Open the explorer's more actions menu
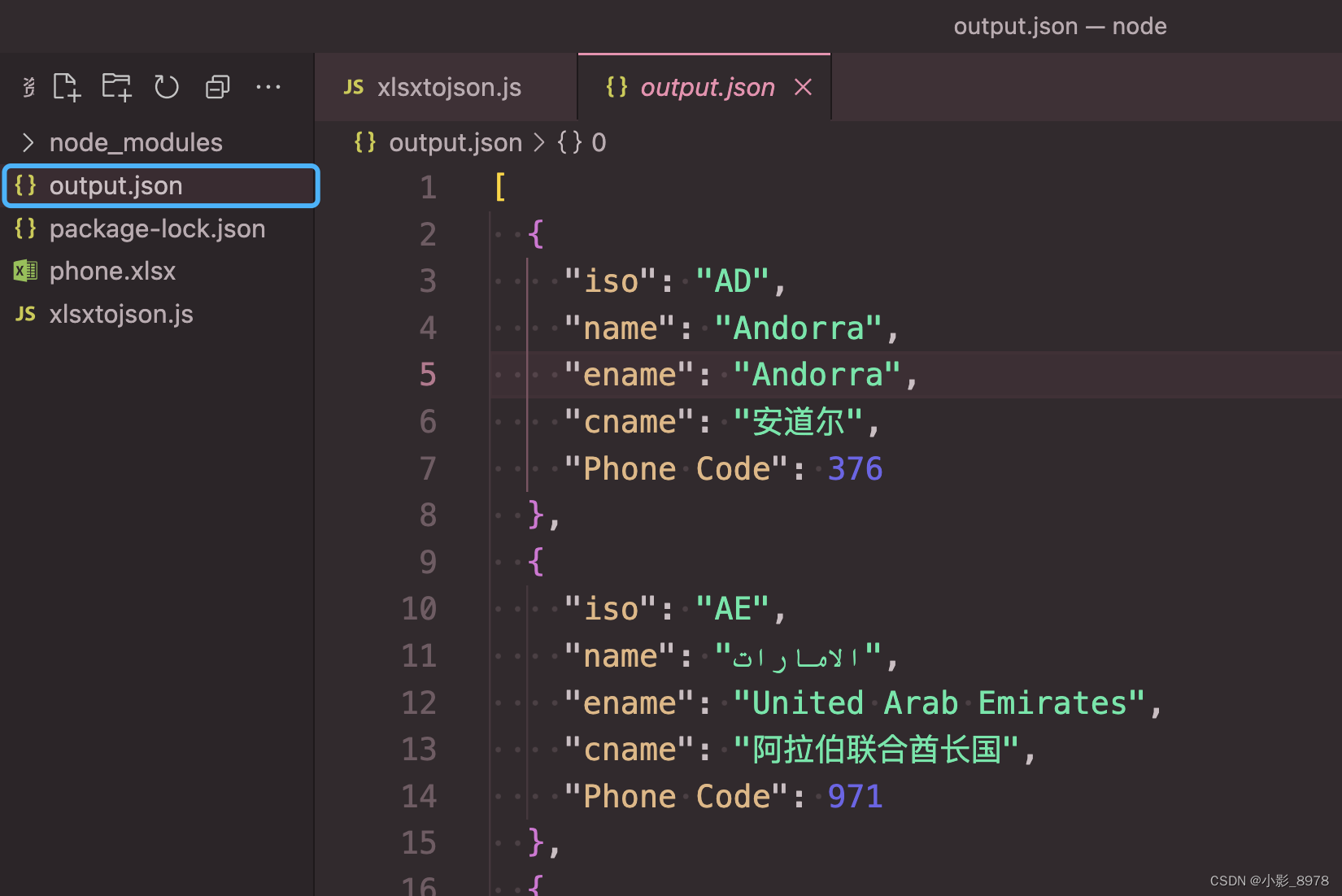The width and height of the screenshot is (1342, 896). (268, 86)
